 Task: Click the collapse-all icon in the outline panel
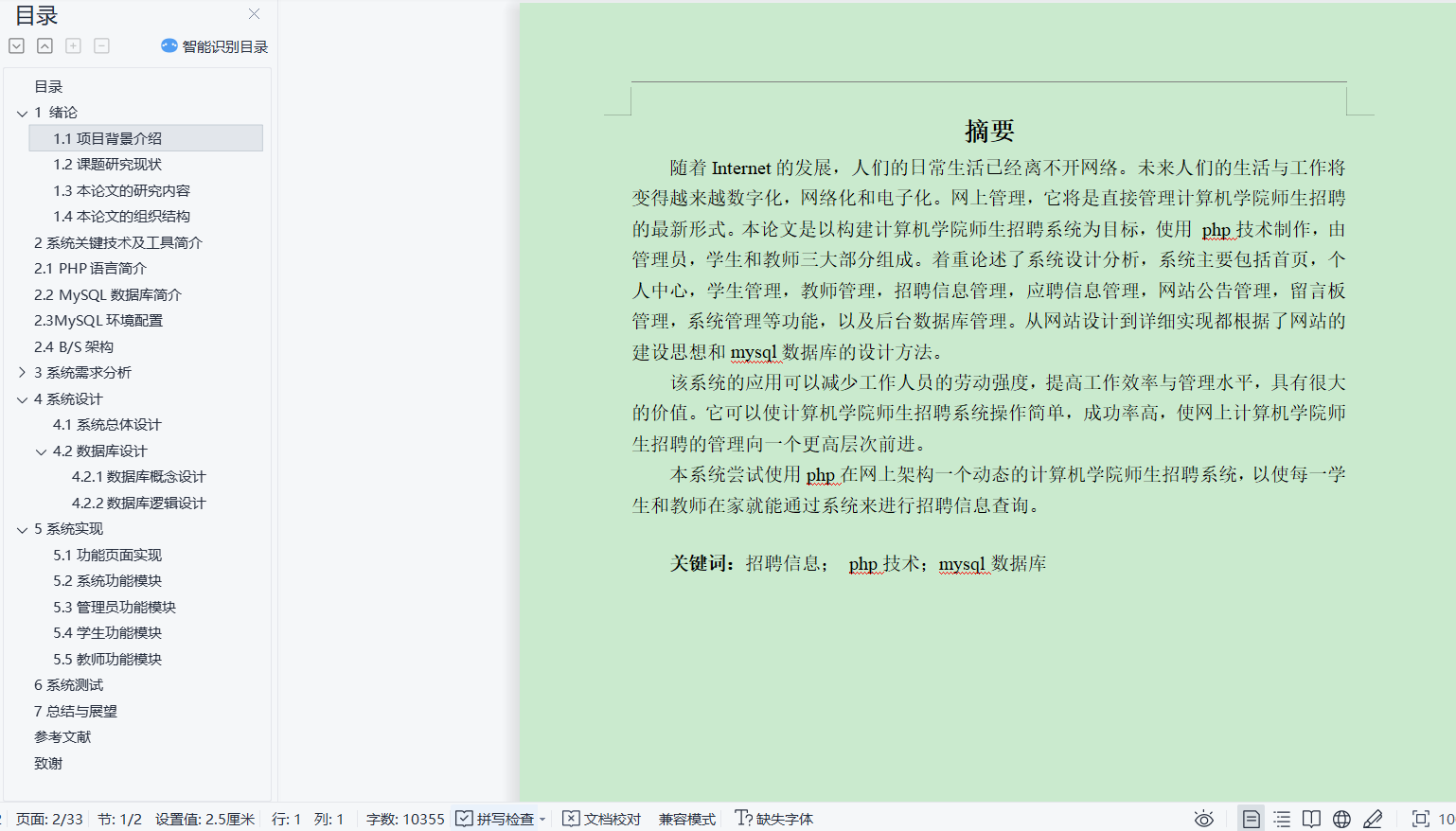[44, 46]
